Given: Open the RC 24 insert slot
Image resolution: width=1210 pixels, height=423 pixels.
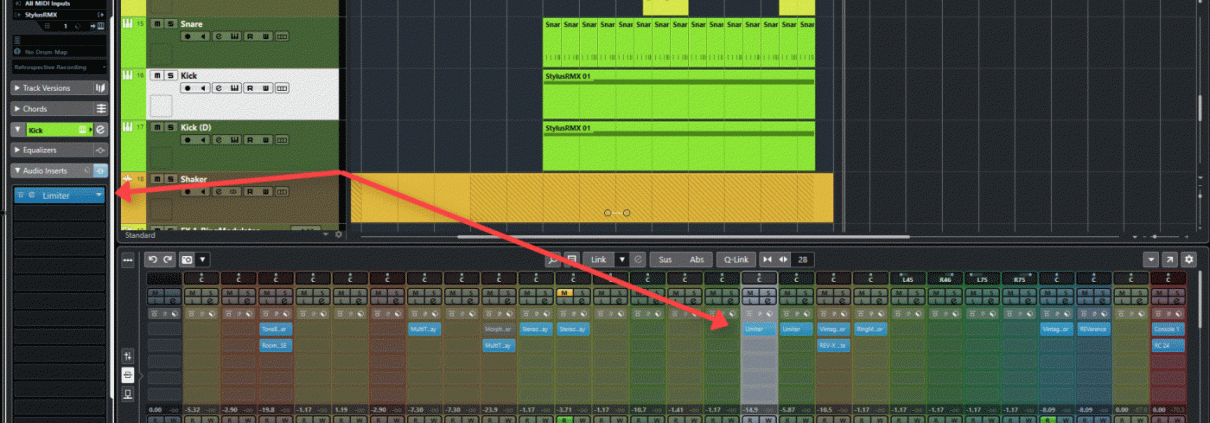Looking at the screenshot, I should point(1168,345).
